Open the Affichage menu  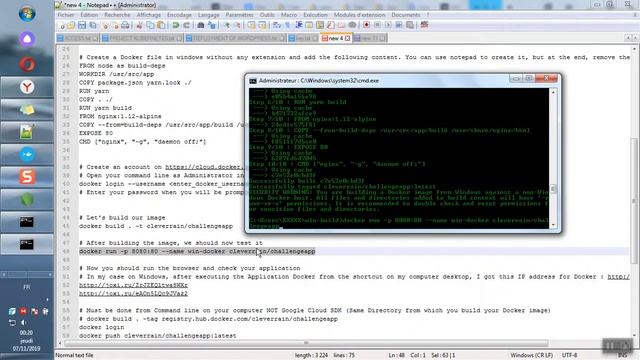tap(149, 15)
